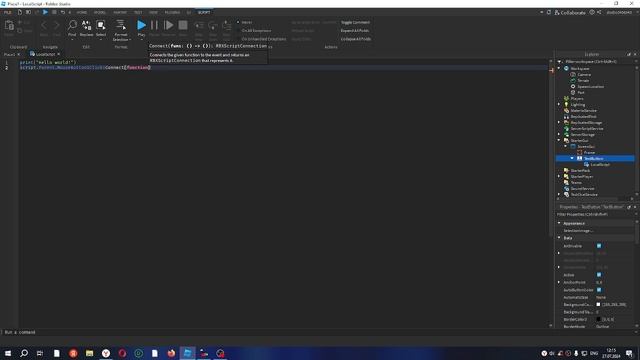Collapse the Appearance properties section
This screenshot has height=360, width=640.
[559, 223]
